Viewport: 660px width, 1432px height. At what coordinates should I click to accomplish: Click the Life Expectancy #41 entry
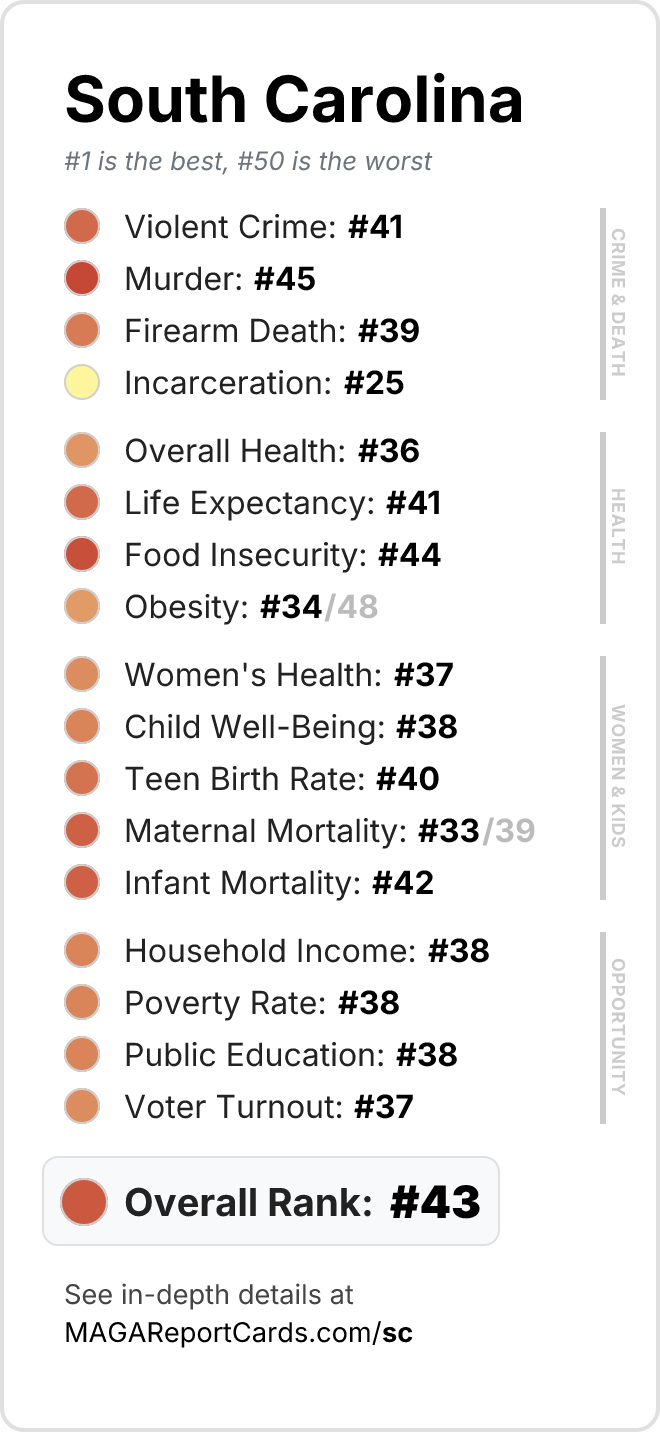click(x=253, y=502)
